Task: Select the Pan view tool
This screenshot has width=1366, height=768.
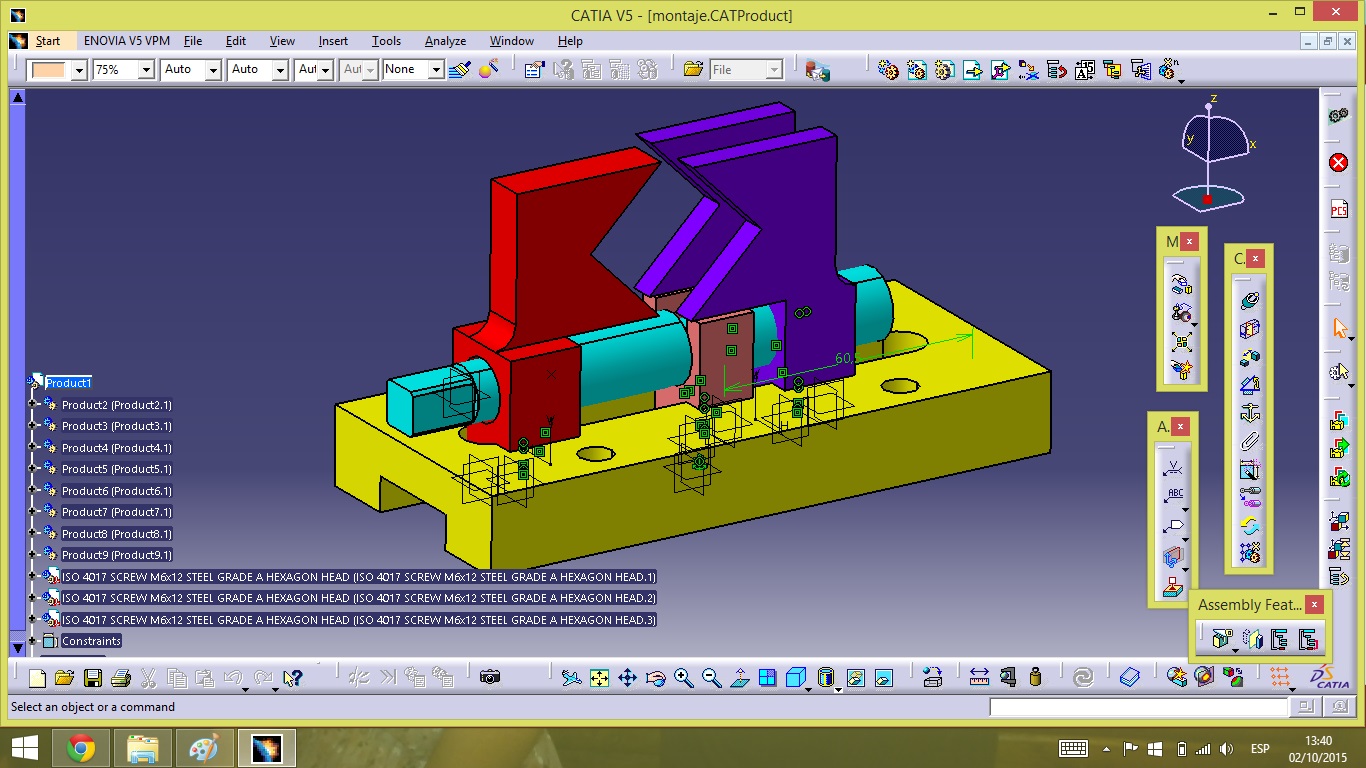Action: pos(627,678)
